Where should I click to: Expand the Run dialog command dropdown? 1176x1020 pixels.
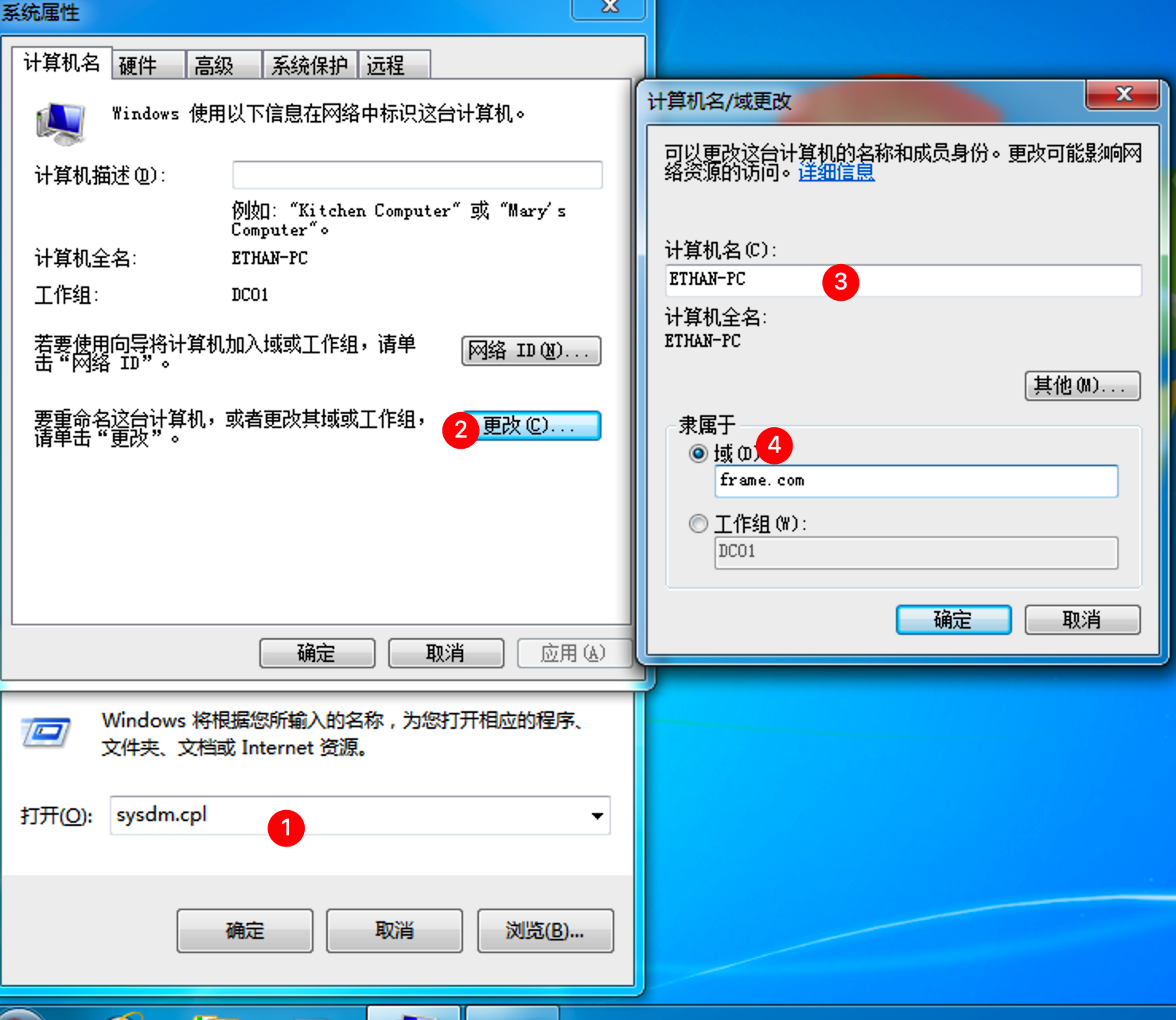pyautogui.click(x=597, y=816)
